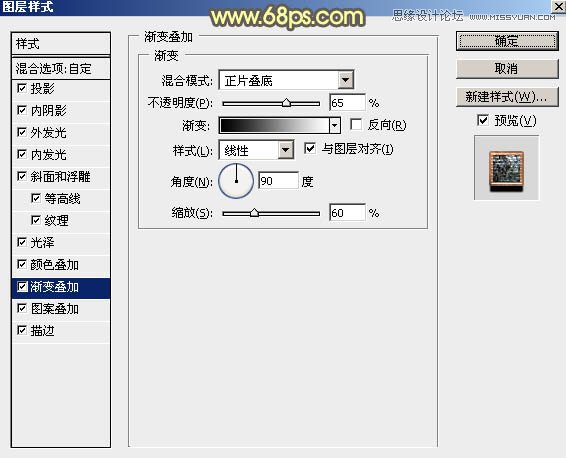Click the opacity value field showing 65

(347, 103)
